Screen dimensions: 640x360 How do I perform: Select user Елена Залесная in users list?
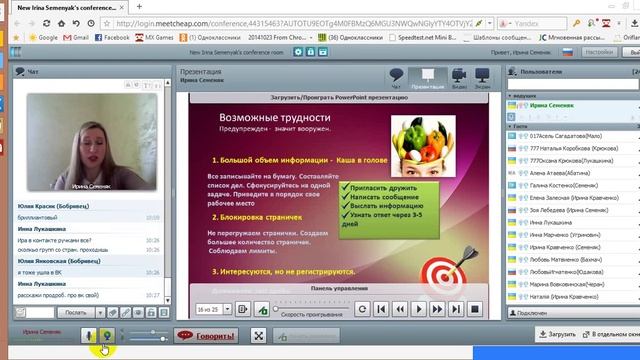pos(574,198)
